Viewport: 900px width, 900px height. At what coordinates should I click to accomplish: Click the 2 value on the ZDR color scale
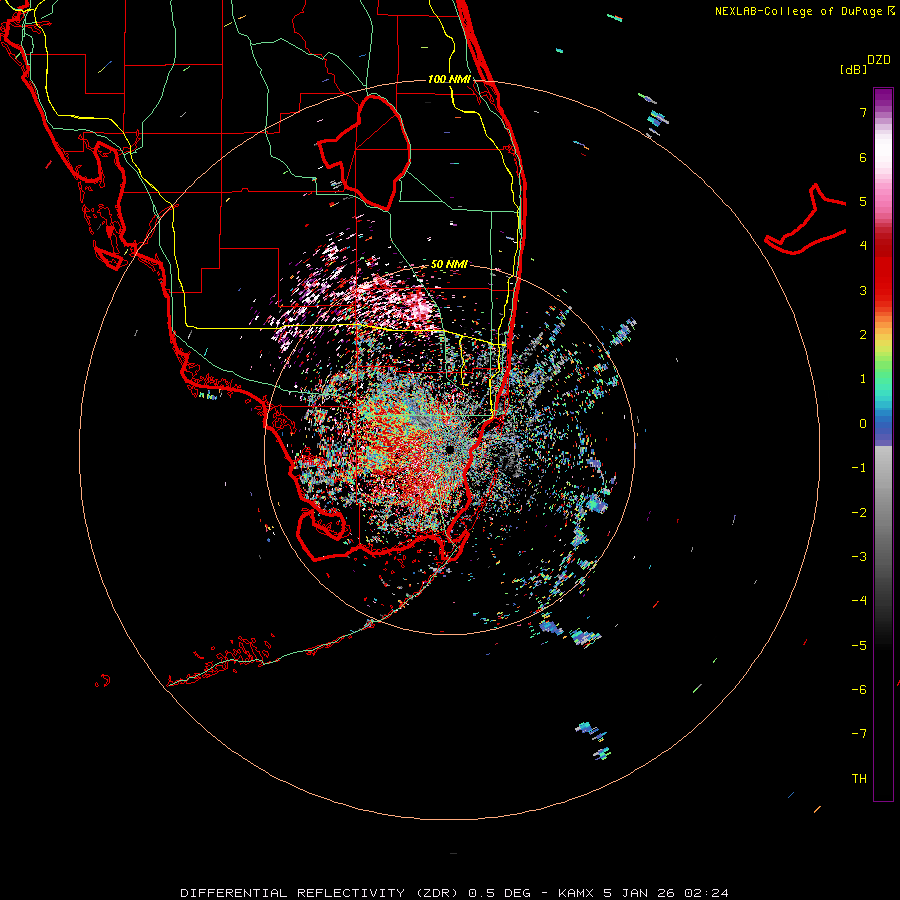pyautogui.click(x=863, y=335)
